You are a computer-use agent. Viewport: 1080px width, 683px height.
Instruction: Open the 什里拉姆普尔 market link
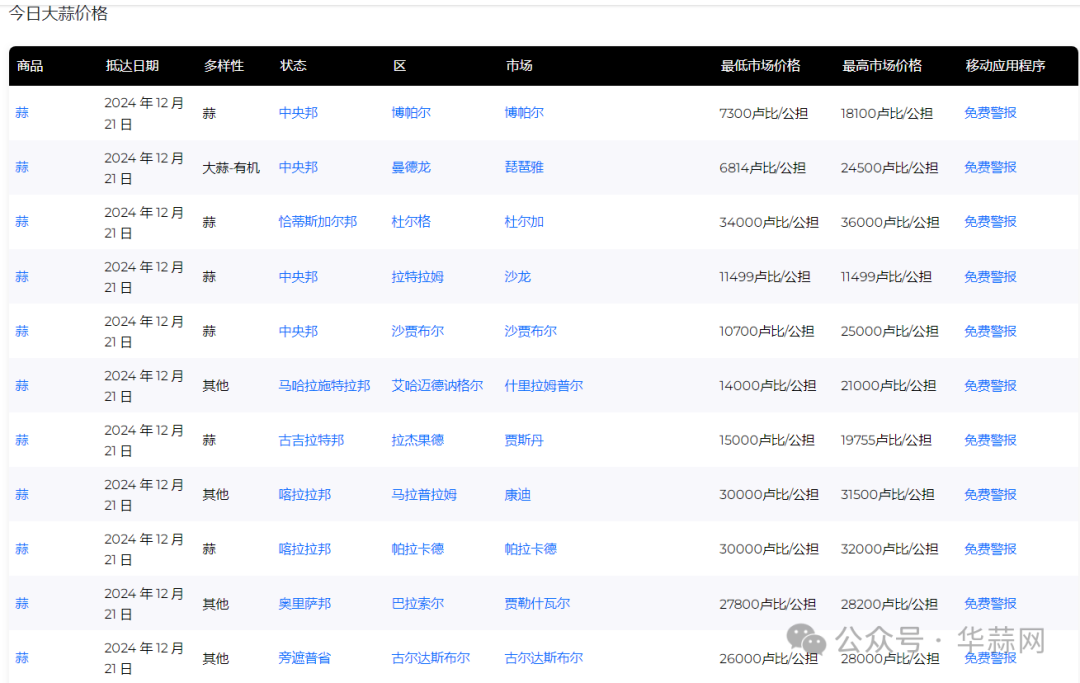pyautogui.click(x=543, y=386)
